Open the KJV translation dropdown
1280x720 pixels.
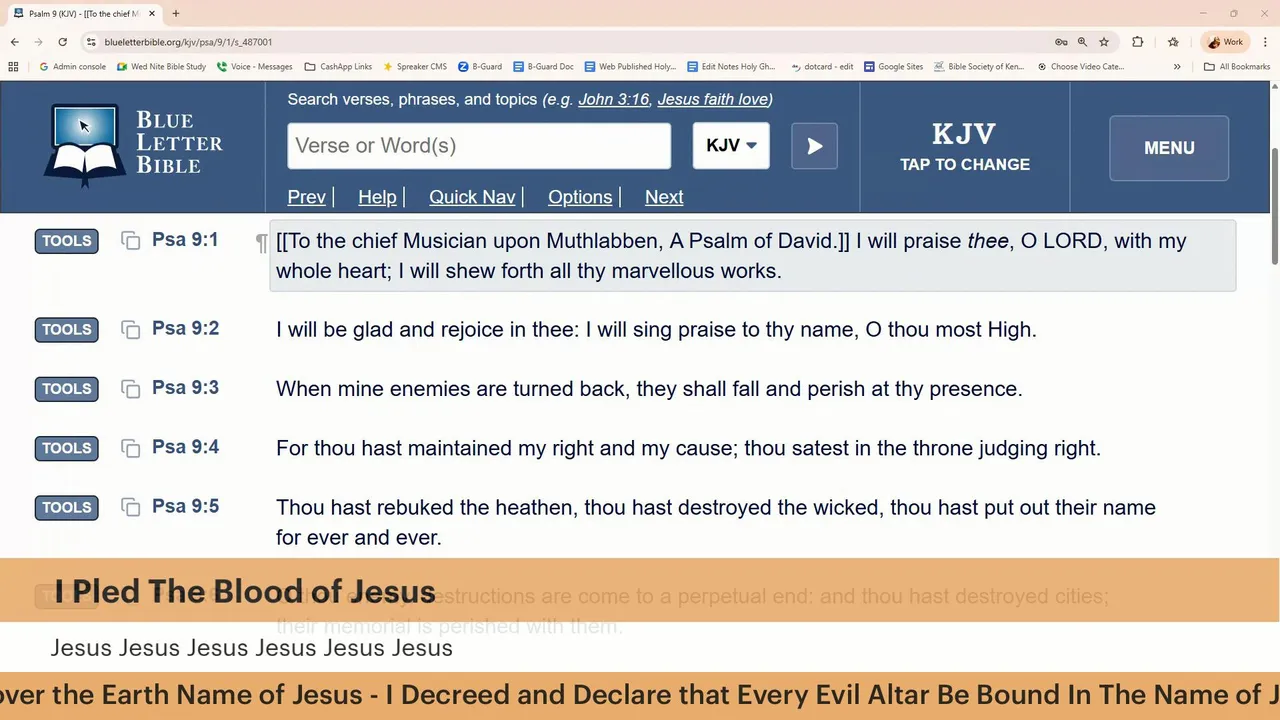coord(731,146)
